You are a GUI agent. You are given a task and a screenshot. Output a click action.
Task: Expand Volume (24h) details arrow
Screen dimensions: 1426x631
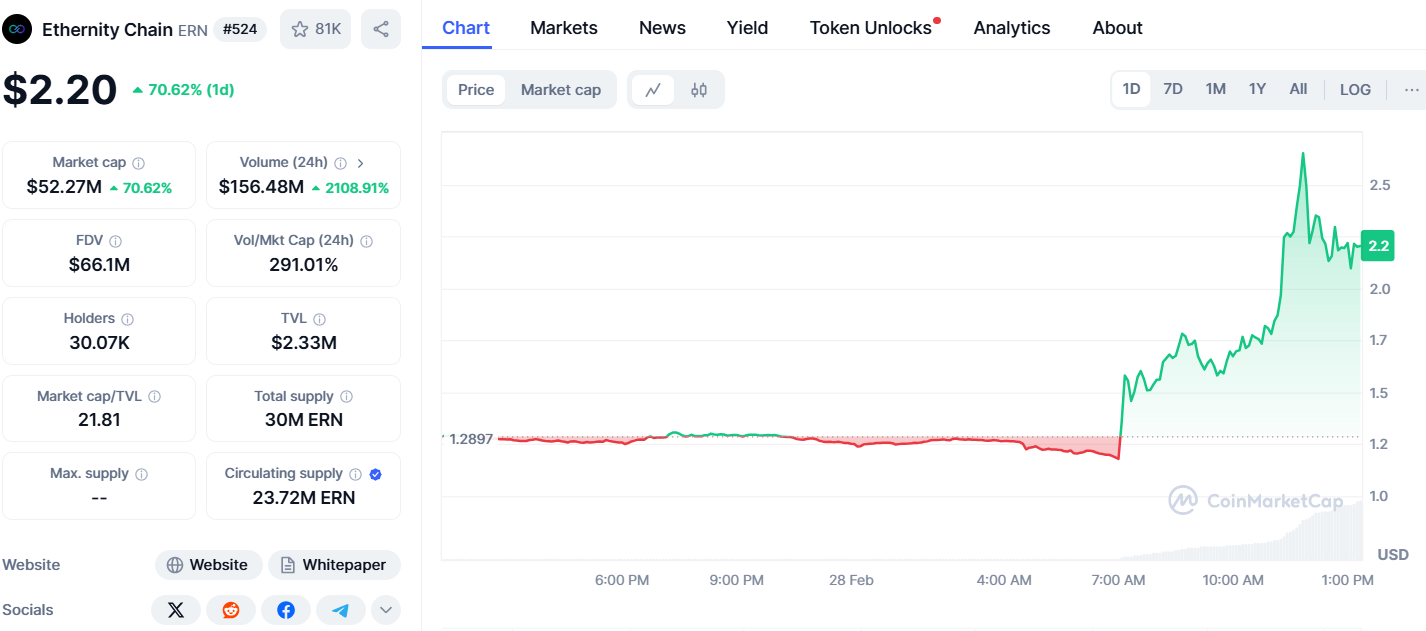click(x=360, y=163)
